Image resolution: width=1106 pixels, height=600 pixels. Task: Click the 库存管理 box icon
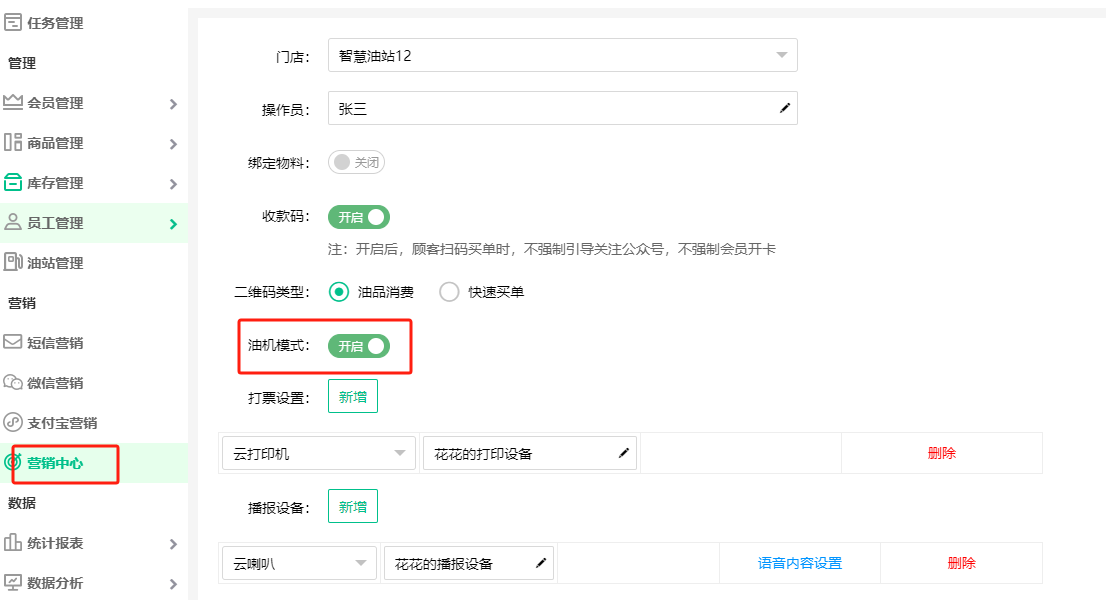[x=13, y=183]
